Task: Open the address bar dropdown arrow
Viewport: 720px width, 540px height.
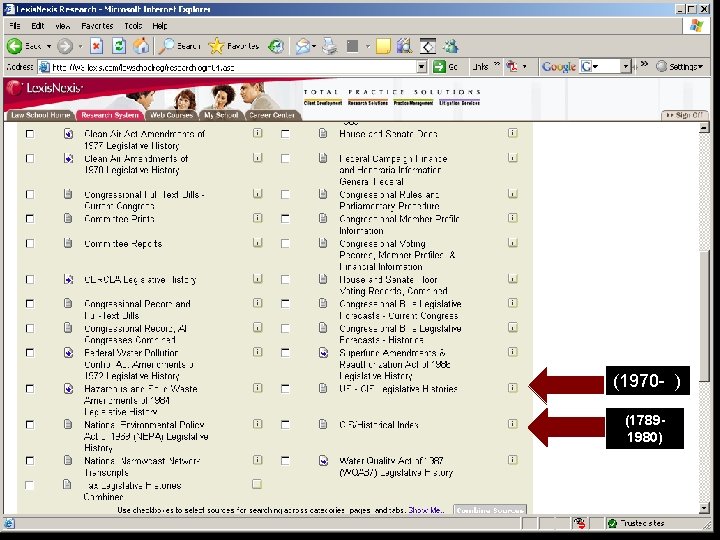Action: (x=422, y=67)
